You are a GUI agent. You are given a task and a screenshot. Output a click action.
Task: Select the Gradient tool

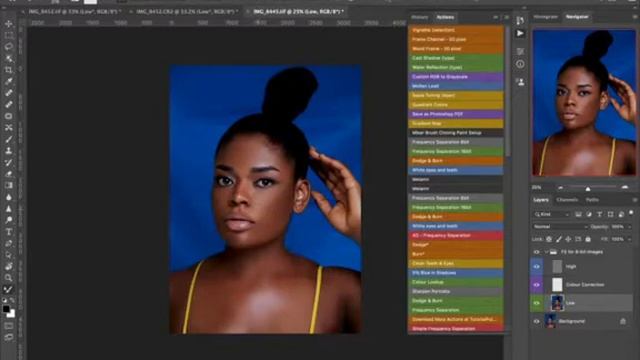tap(9, 185)
